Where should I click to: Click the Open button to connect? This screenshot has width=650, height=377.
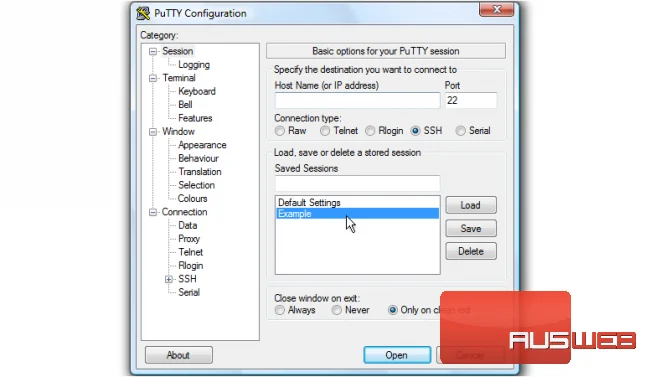point(397,355)
